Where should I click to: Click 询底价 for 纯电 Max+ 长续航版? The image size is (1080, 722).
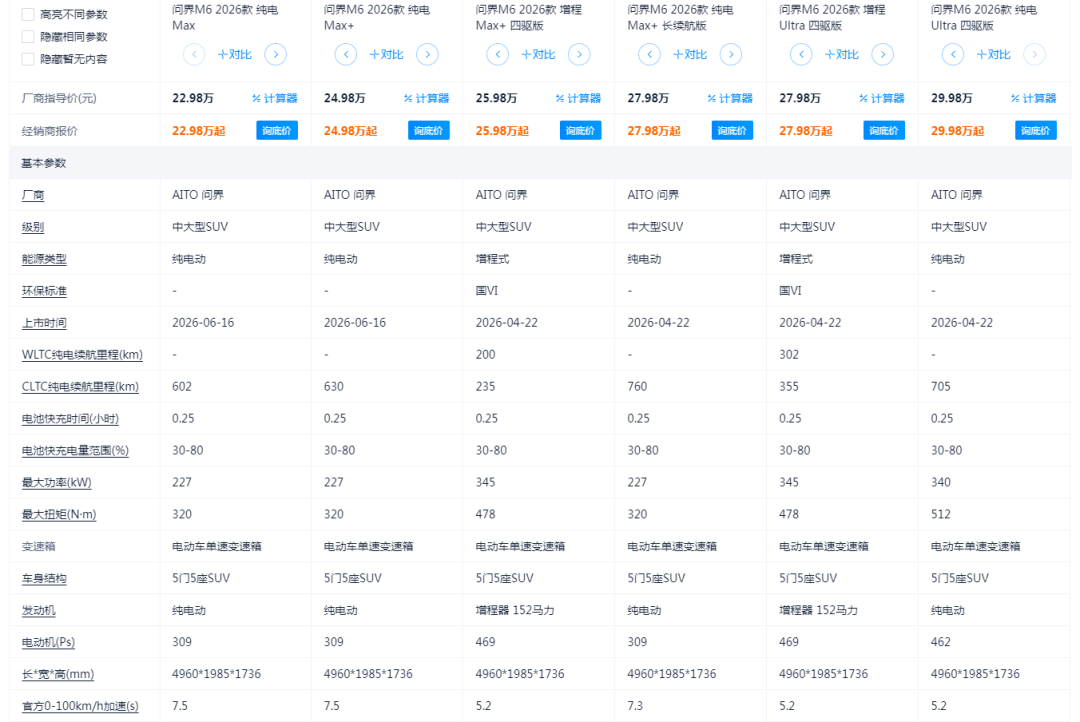(x=732, y=130)
